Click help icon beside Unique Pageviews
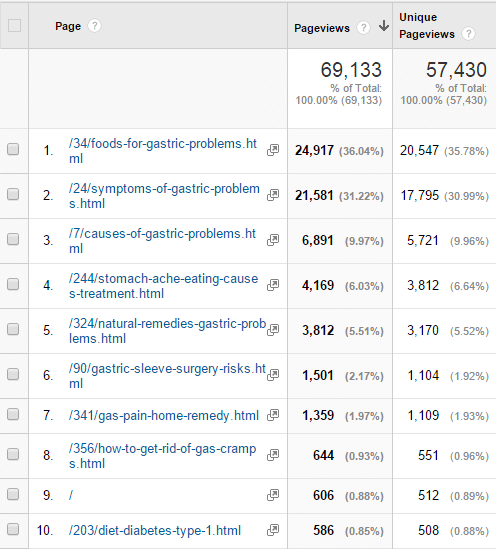This screenshot has height=552, width=496. [x=468, y=34]
